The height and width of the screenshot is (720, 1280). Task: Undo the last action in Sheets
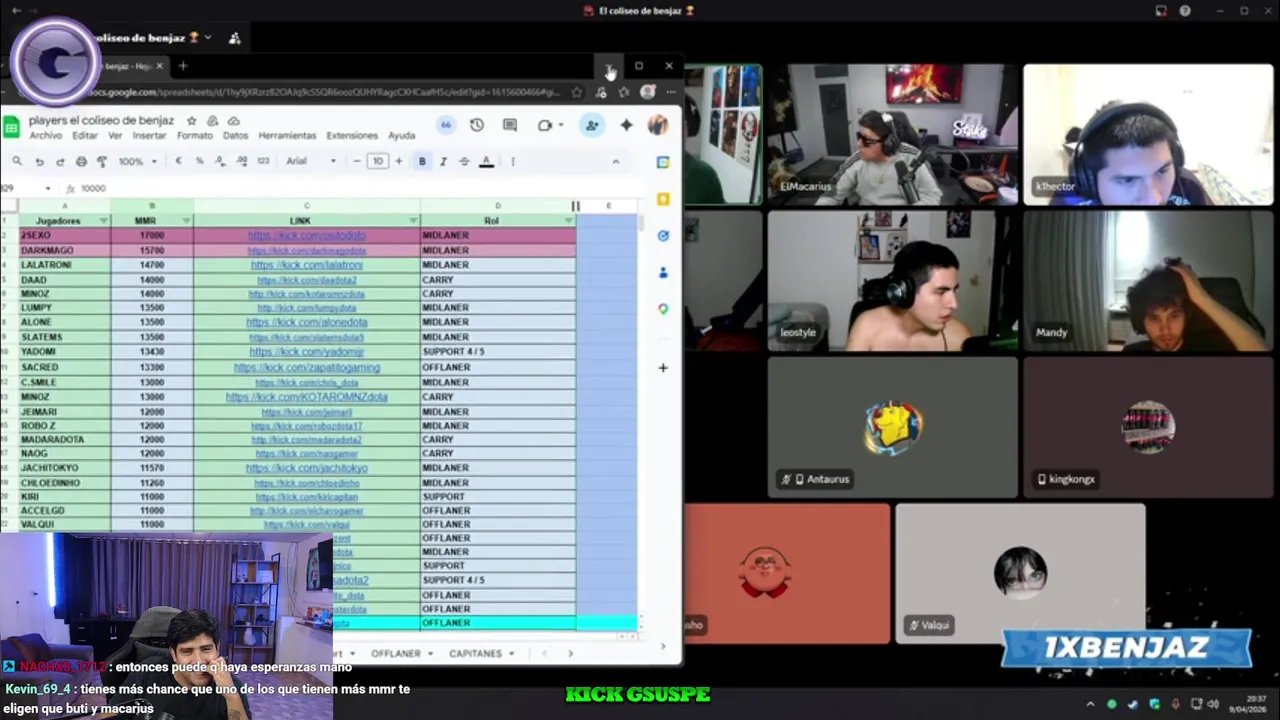(39, 161)
